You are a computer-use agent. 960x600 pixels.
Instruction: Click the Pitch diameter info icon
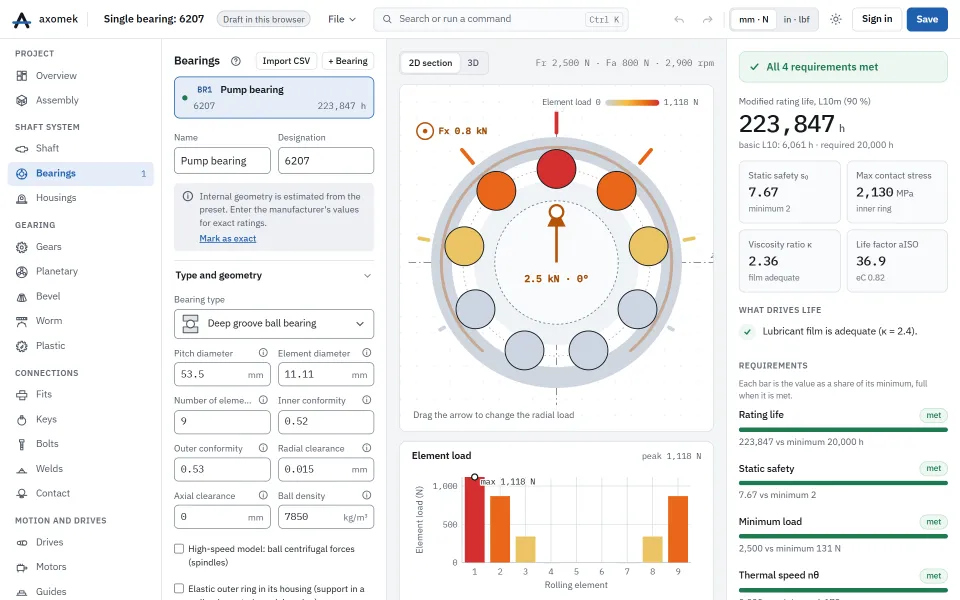tap(263, 353)
